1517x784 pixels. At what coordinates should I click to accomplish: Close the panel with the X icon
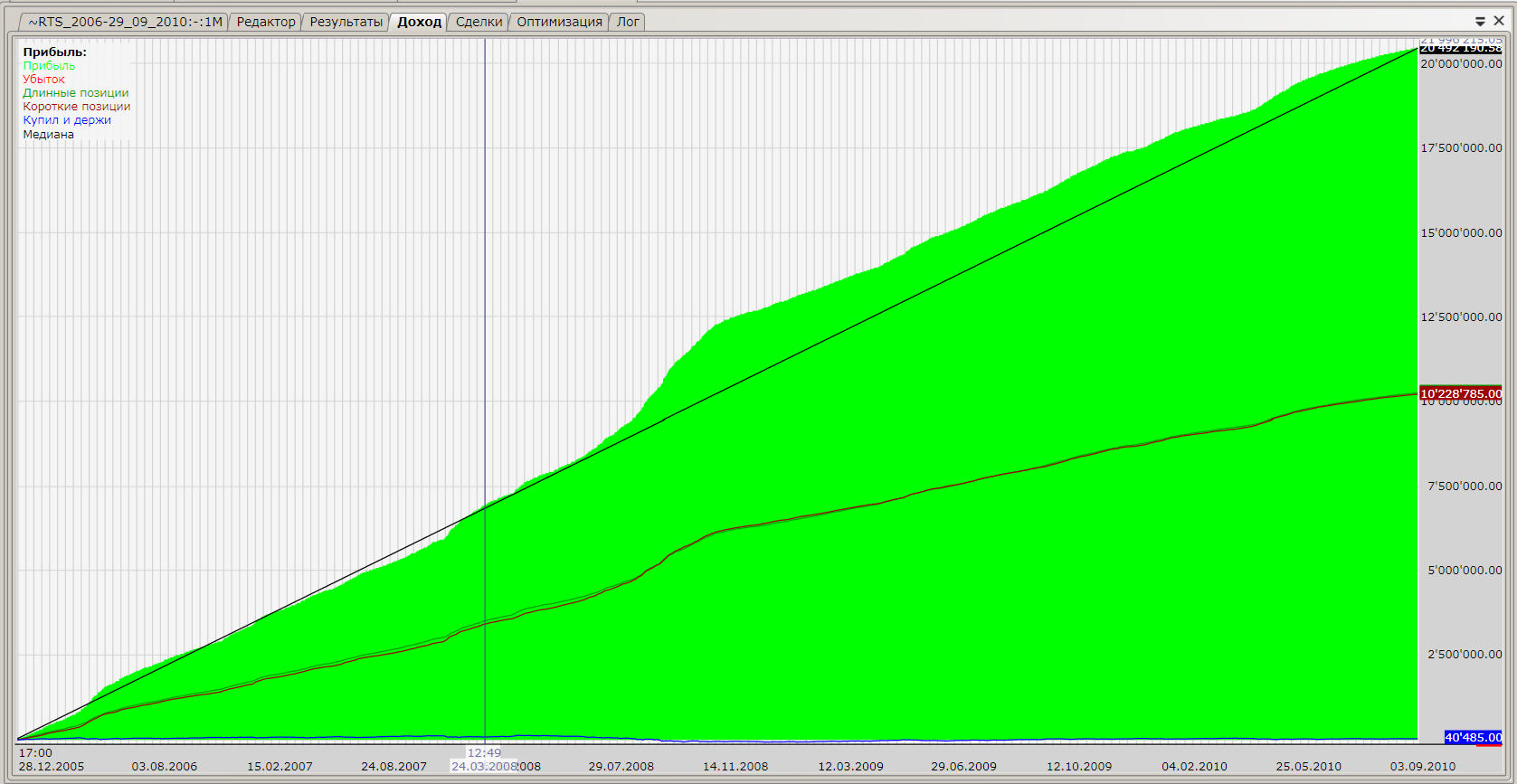pyautogui.click(x=1499, y=21)
